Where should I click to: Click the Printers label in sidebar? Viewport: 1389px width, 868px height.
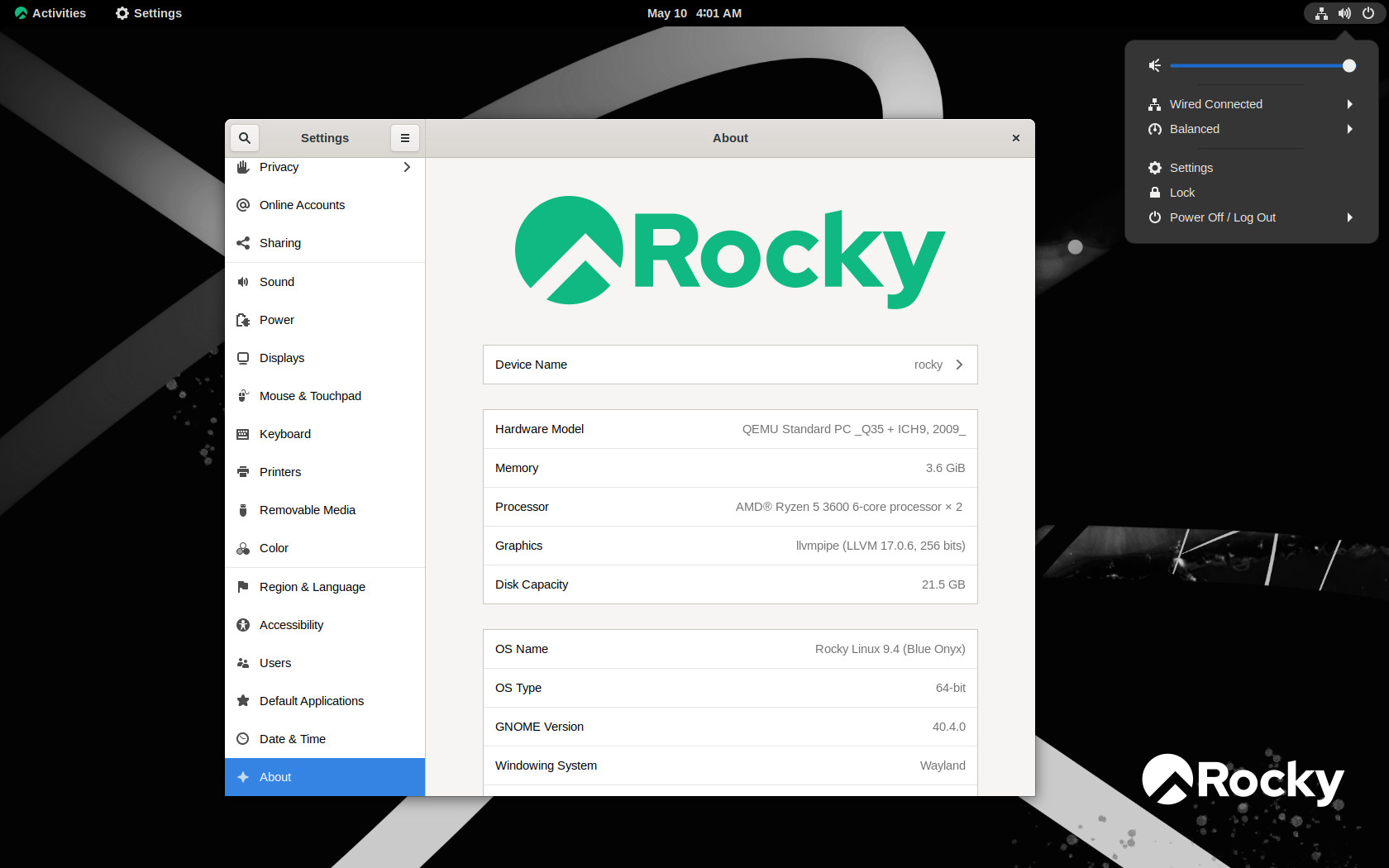coord(280,472)
